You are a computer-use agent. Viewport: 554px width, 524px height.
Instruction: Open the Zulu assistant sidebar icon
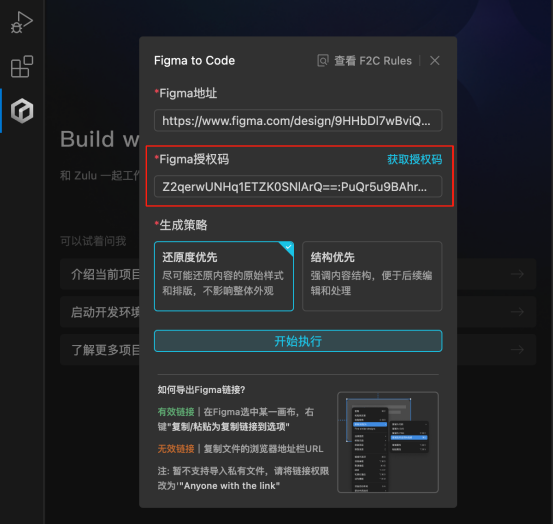(x=22, y=111)
